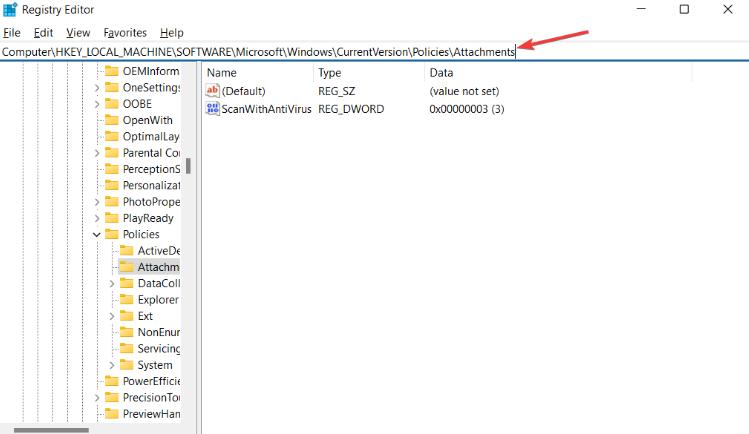Viewport: 749px width, 434px height.
Task: Click the REG_DWORD type cell
Action: tap(351, 109)
